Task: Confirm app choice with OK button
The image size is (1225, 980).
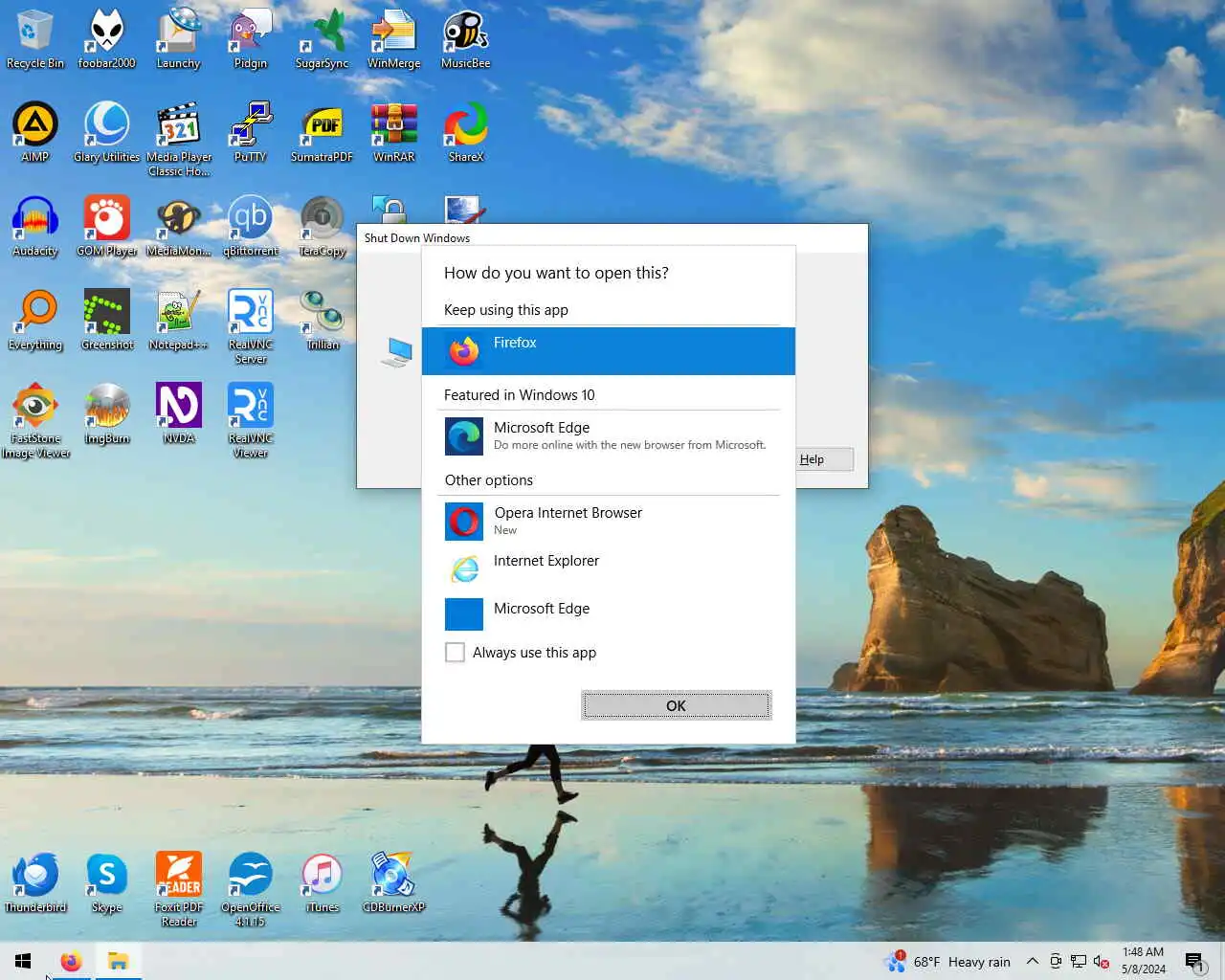Action: (x=676, y=705)
